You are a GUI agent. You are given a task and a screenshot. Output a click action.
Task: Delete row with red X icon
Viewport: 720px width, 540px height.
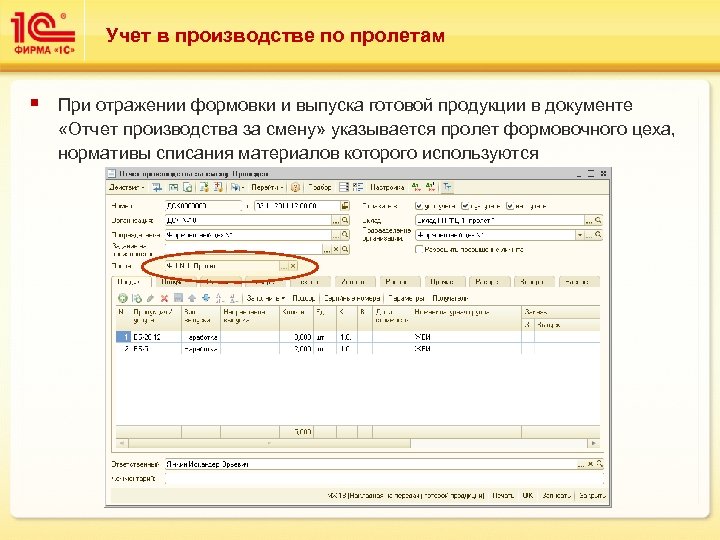point(164,298)
